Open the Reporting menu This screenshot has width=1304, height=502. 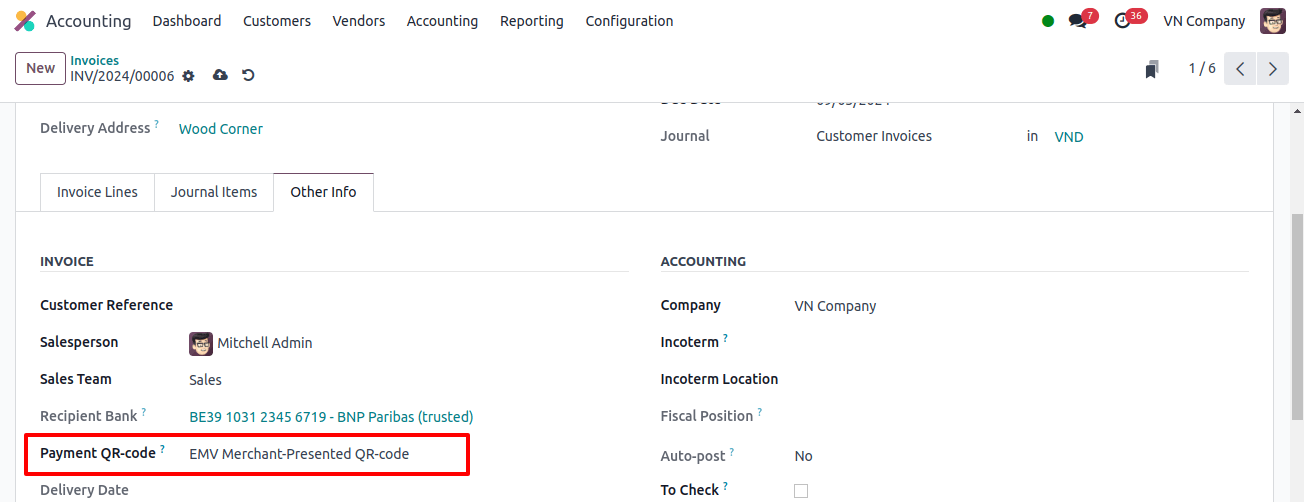pos(532,21)
